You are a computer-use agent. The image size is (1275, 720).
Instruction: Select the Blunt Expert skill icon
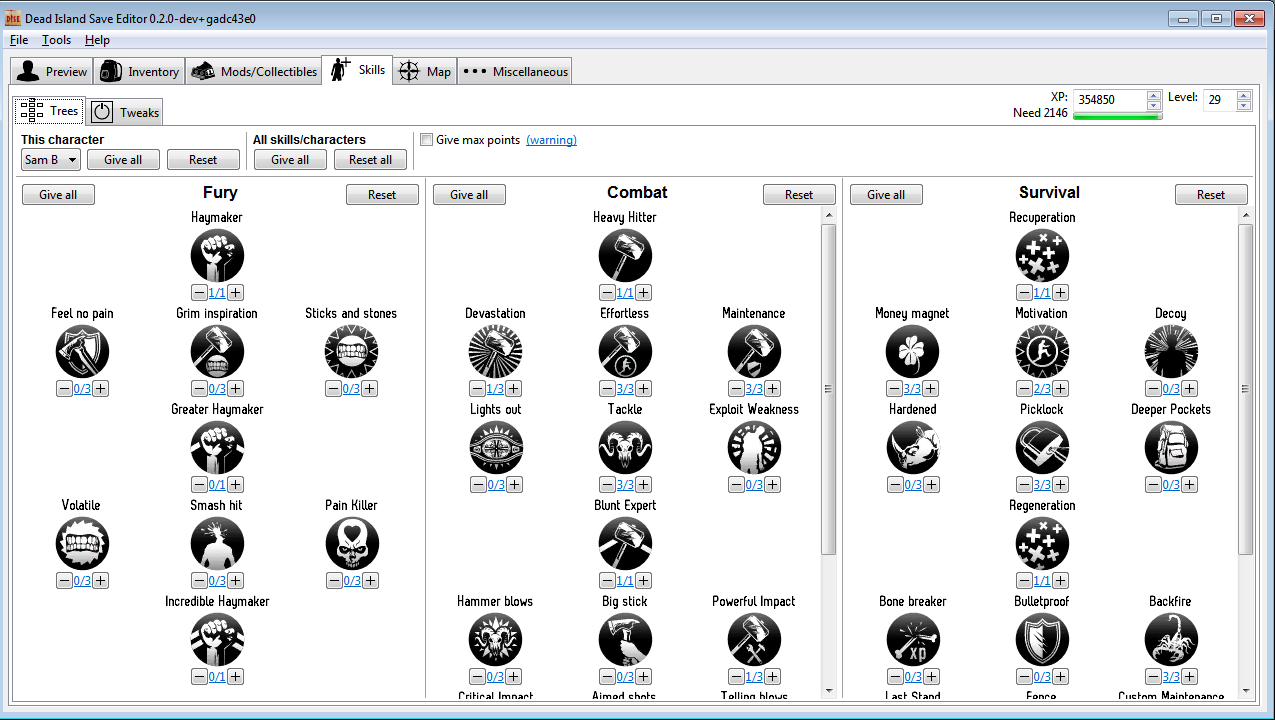pyautogui.click(x=625, y=543)
